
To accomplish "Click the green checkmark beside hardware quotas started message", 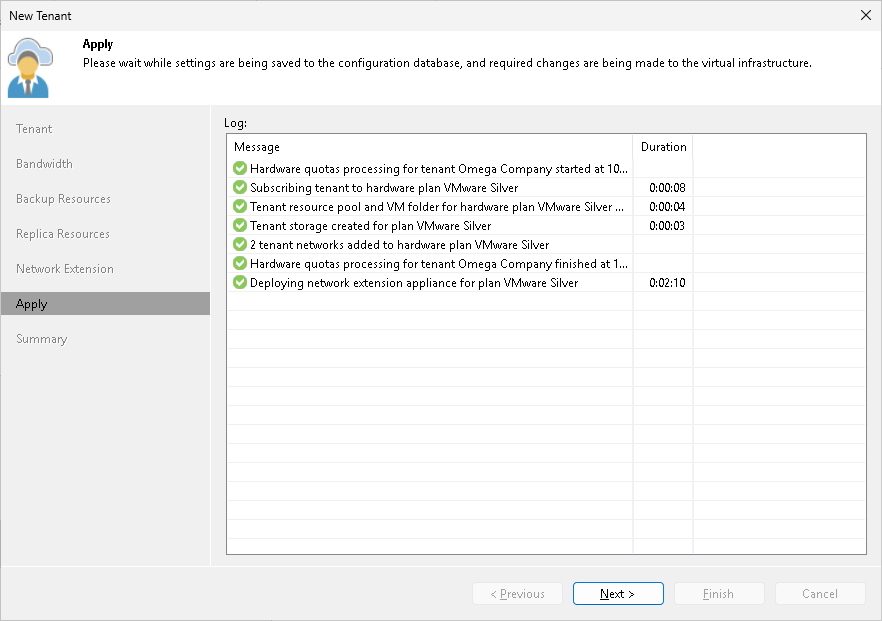I will (x=240, y=168).
